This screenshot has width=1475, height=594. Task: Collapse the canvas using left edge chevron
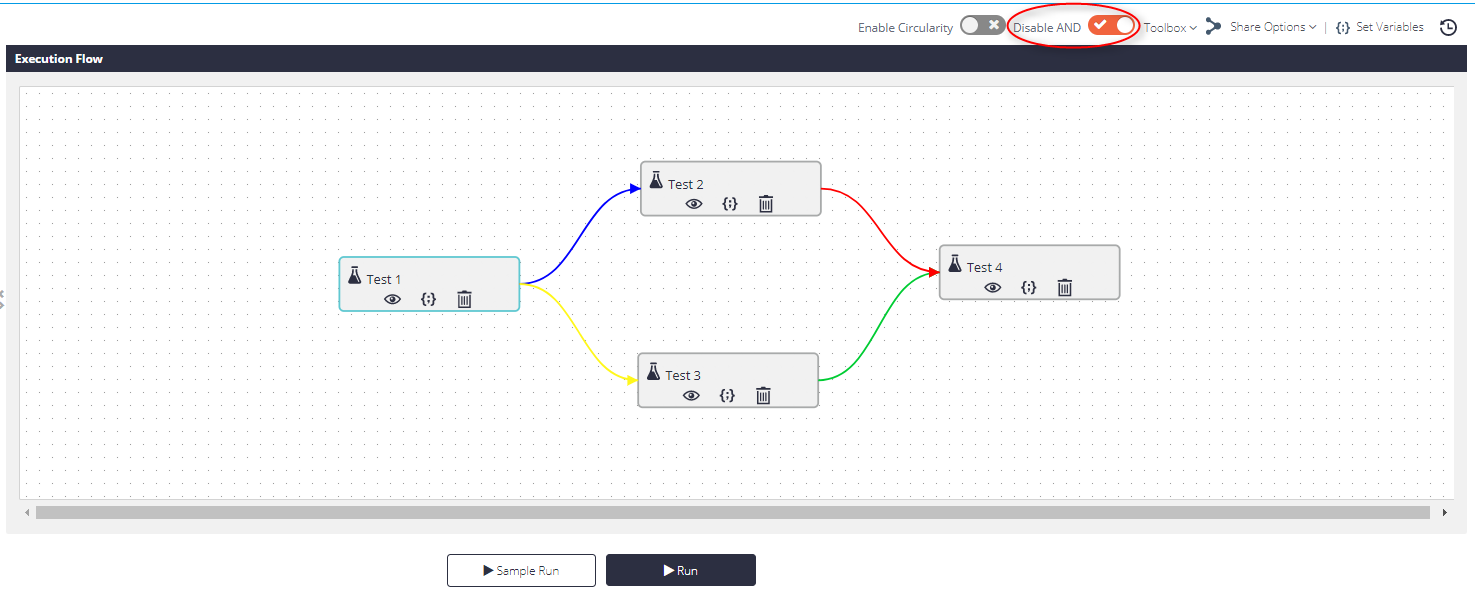4,299
